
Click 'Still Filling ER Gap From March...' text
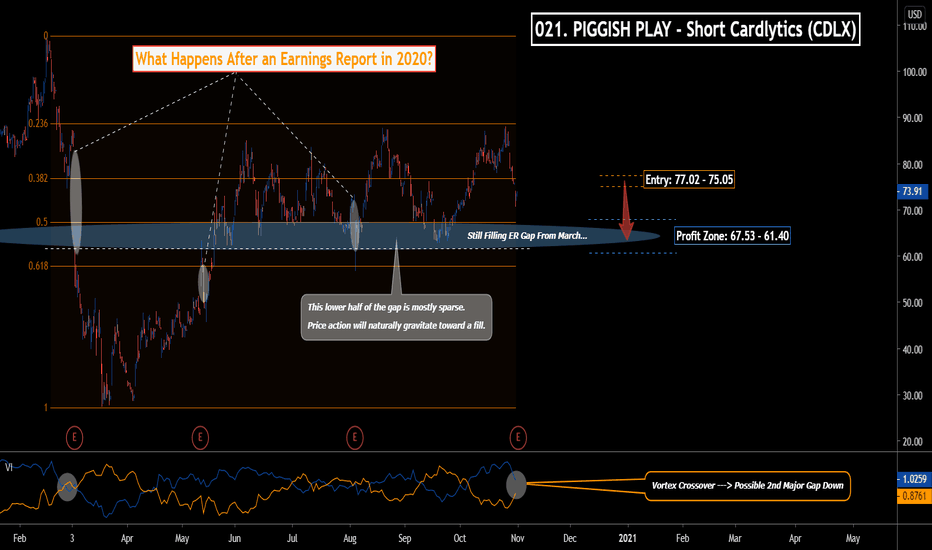(527, 235)
